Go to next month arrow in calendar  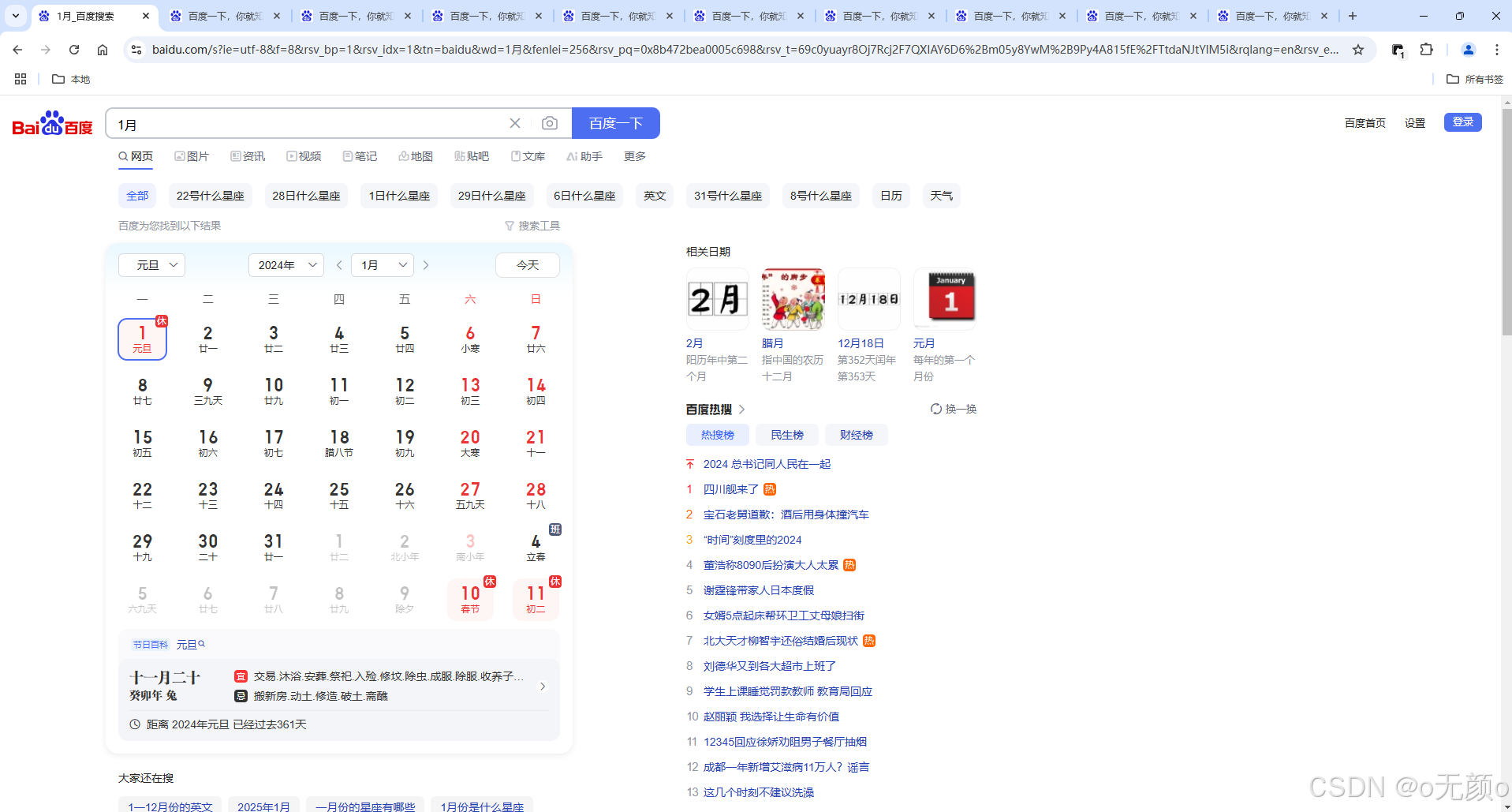[426, 265]
